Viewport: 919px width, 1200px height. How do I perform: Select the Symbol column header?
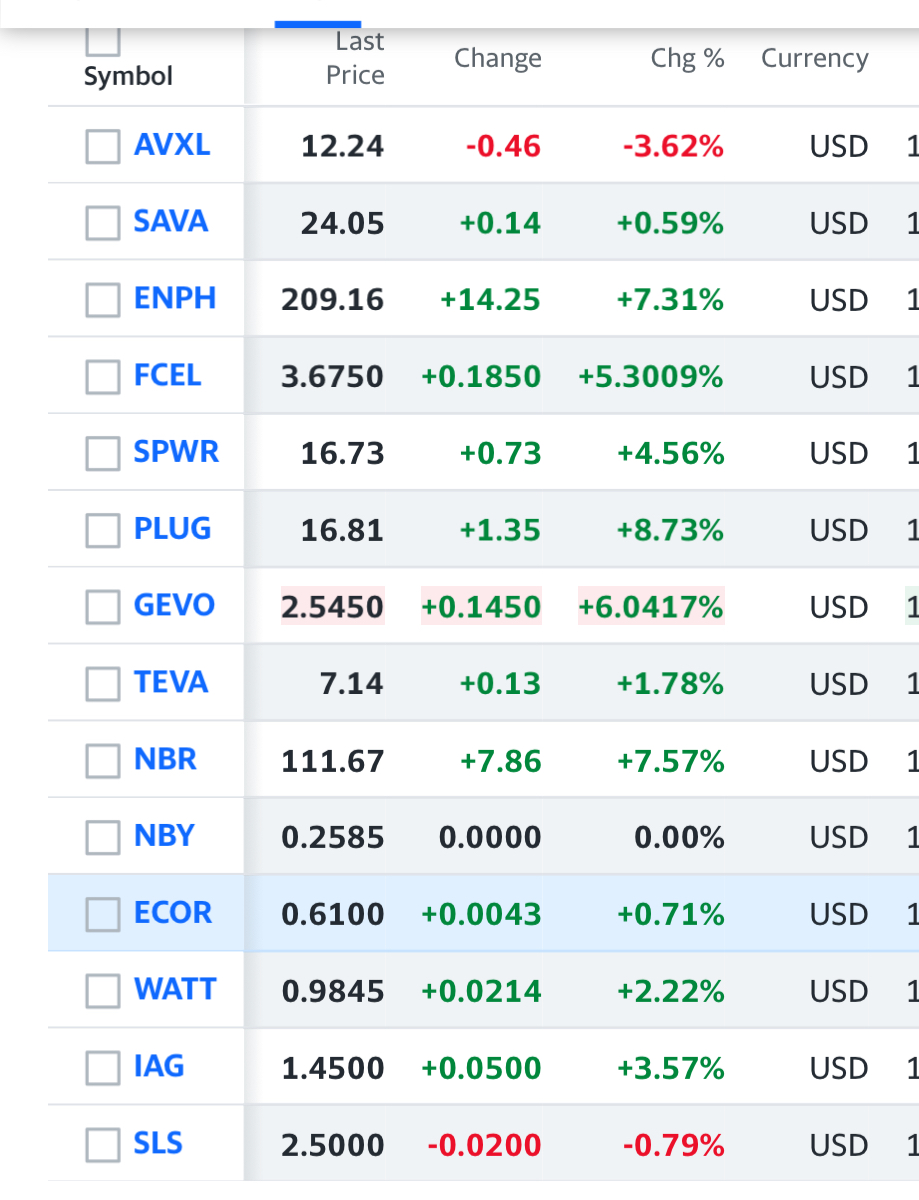click(128, 77)
